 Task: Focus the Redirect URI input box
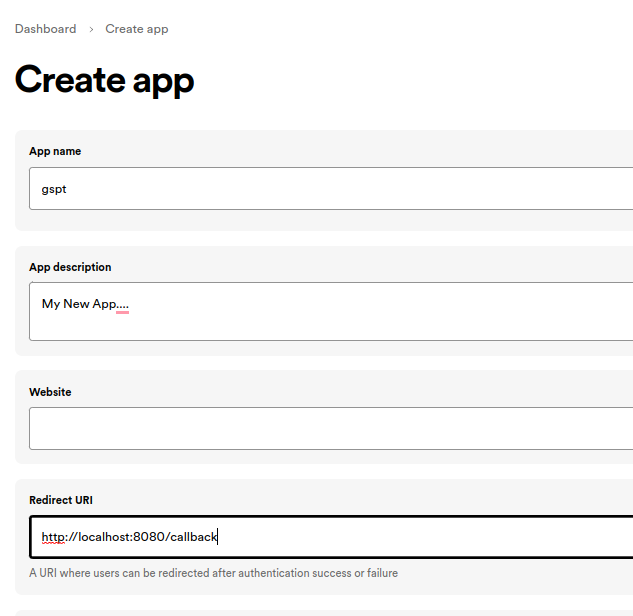click(400, 537)
